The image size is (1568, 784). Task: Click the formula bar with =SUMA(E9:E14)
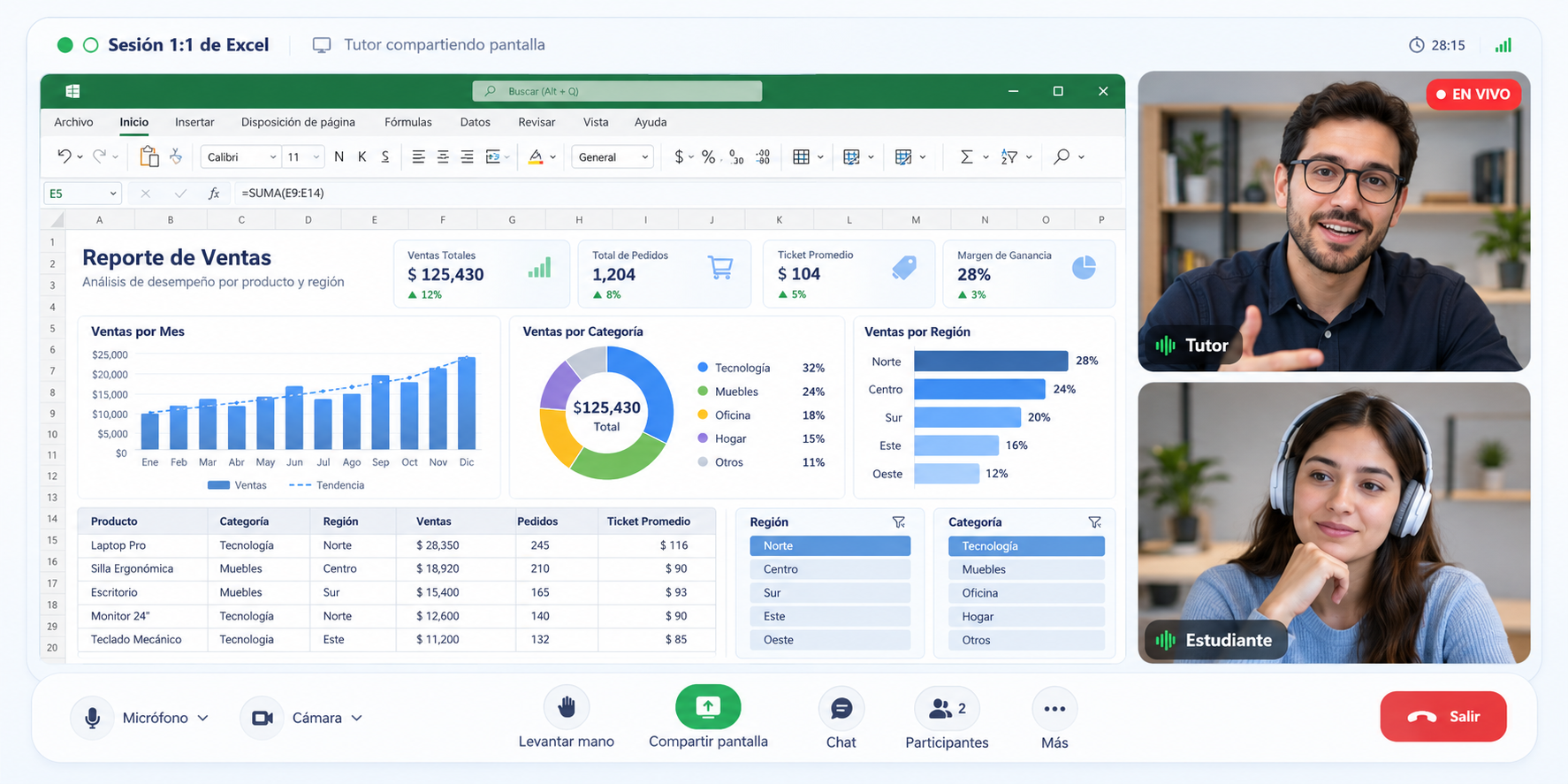coord(679,193)
